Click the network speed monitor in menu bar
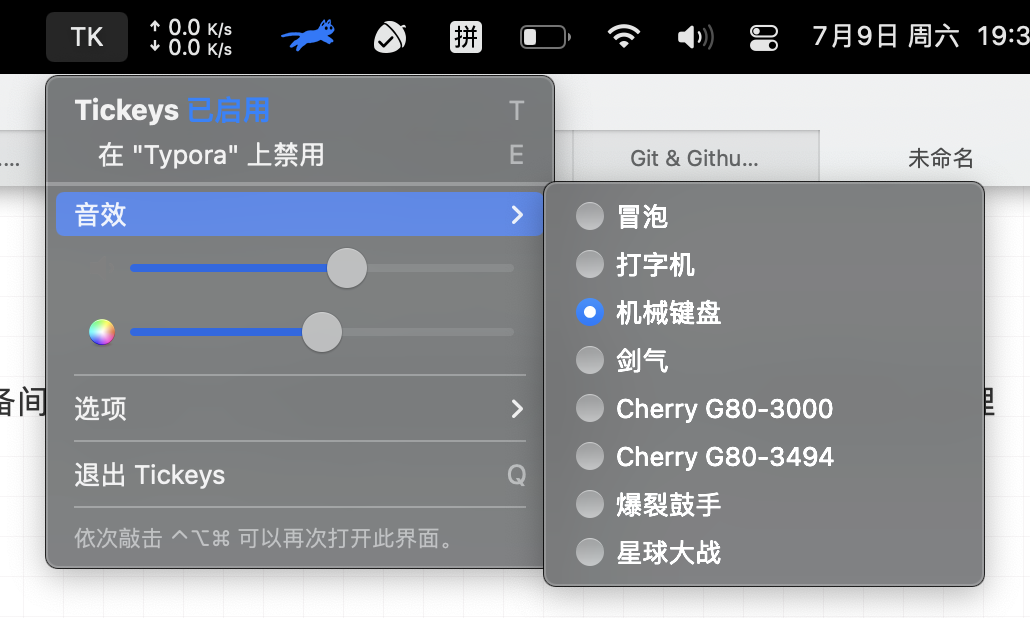This screenshot has height=618, width=1030. point(190,37)
